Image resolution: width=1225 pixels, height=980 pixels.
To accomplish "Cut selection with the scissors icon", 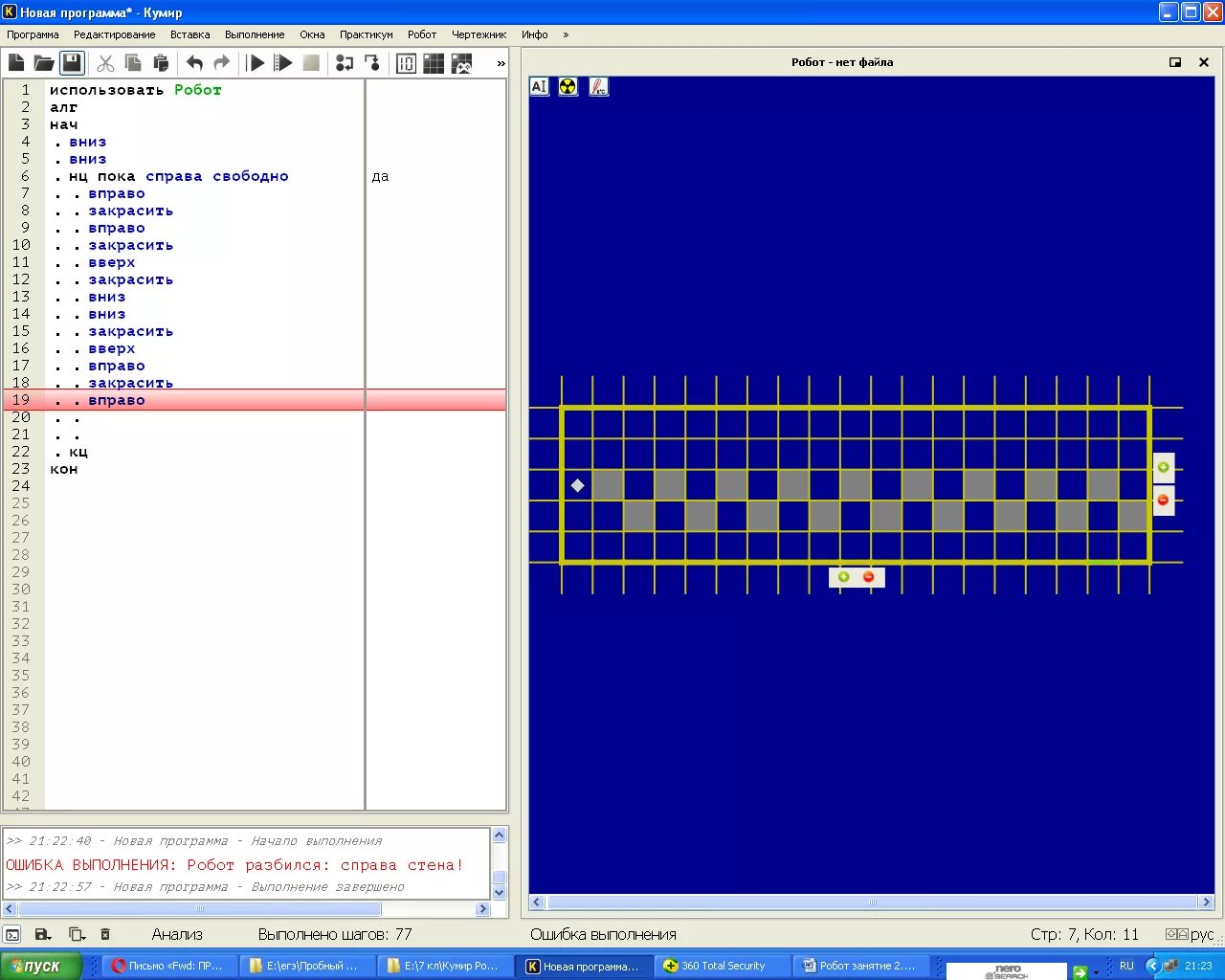I will click(x=106, y=63).
